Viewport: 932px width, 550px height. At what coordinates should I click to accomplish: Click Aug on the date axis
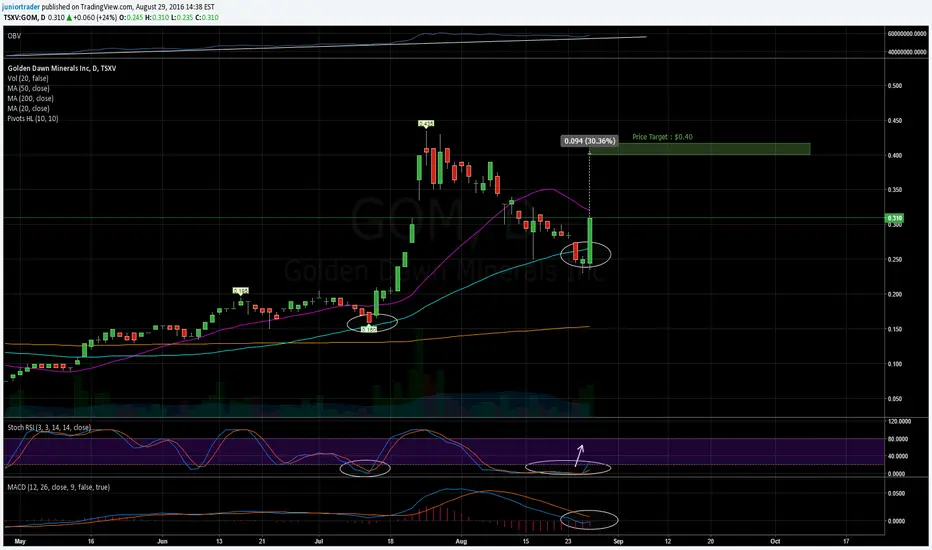point(461,542)
